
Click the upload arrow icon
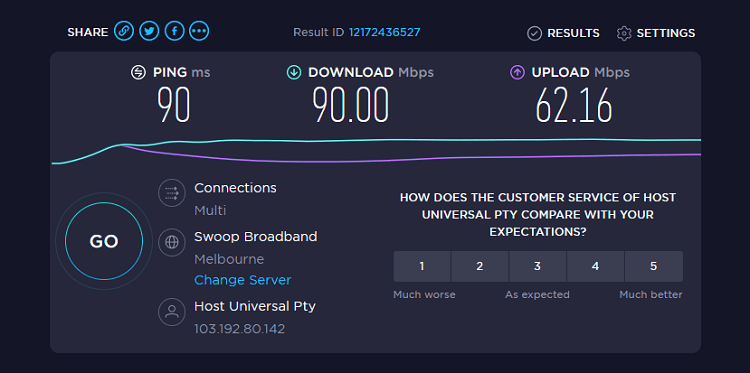pos(517,73)
